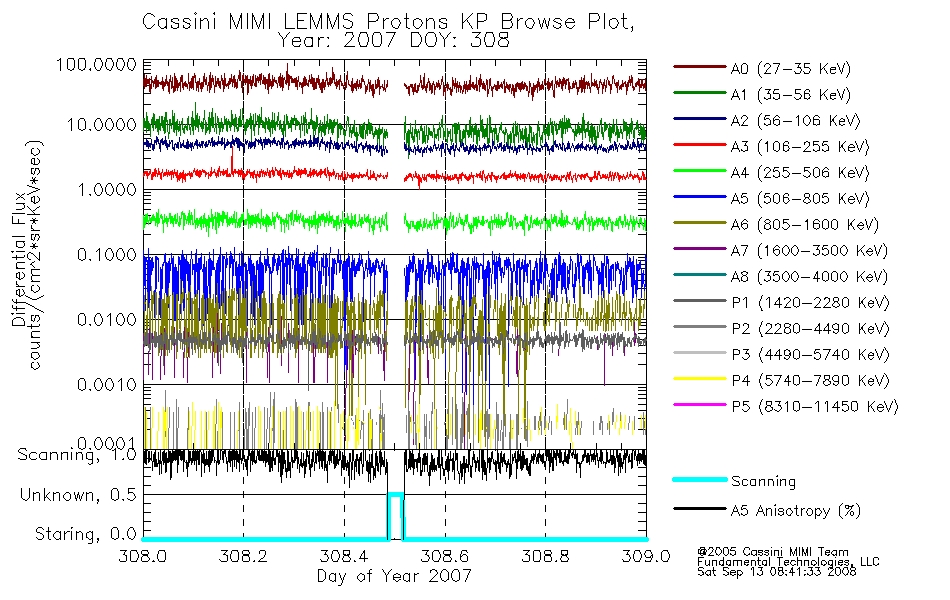Click the 0.0010 y-axis tick label
The image size is (950, 600).
coord(107,384)
